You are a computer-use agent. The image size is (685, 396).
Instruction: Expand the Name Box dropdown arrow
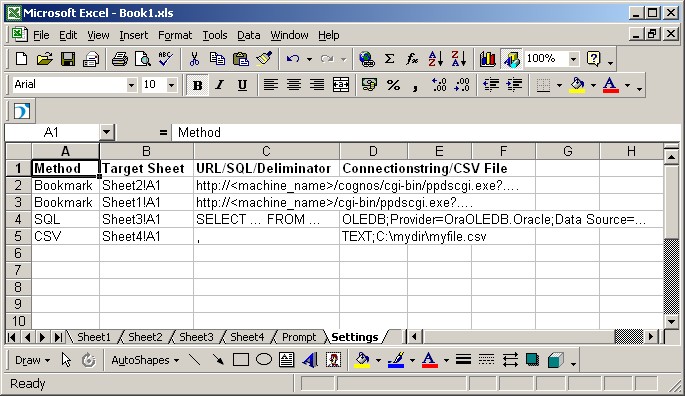tap(107, 132)
